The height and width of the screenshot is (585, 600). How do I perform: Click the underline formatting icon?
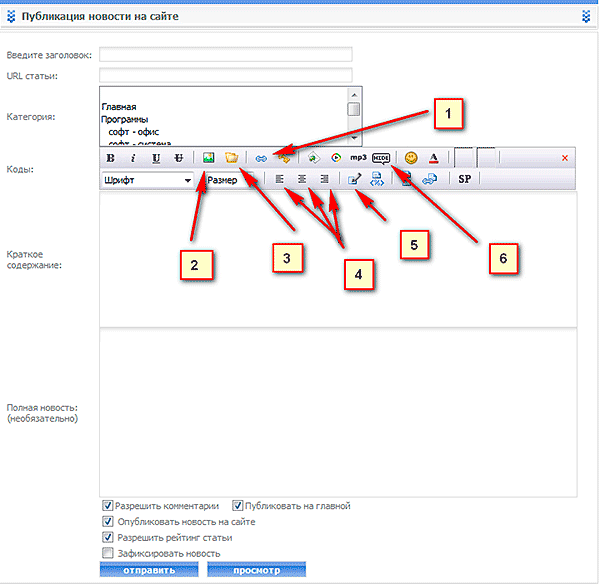(x=156, y=158)
